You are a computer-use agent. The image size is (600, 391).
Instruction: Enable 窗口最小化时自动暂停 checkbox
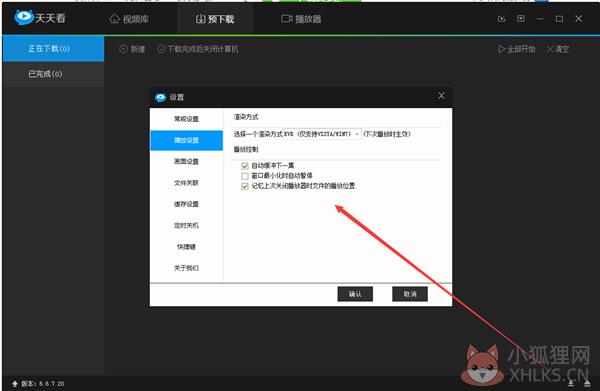point(245,176)
